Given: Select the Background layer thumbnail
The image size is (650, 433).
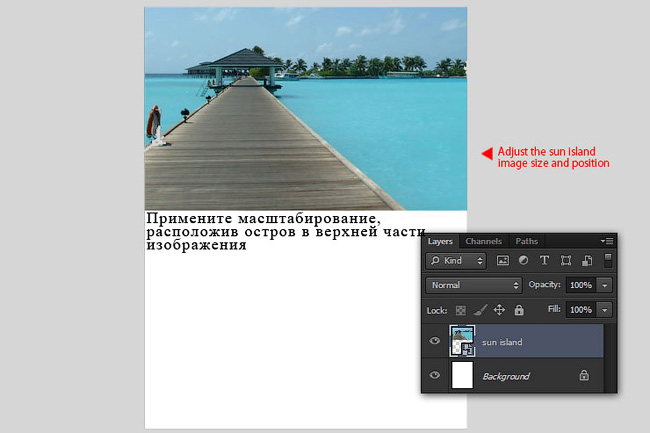Looking at the screenshot, I should [462, 375].
